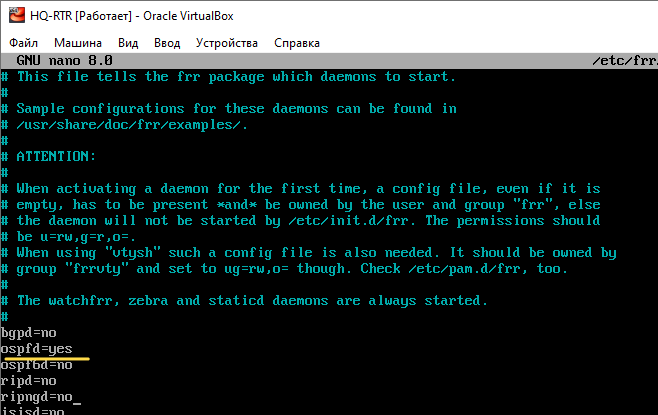Image resolution: width=658 pixels, height=415 pixels.
Task: Click the /etc/frr file path in header
Action: (624, 61)
